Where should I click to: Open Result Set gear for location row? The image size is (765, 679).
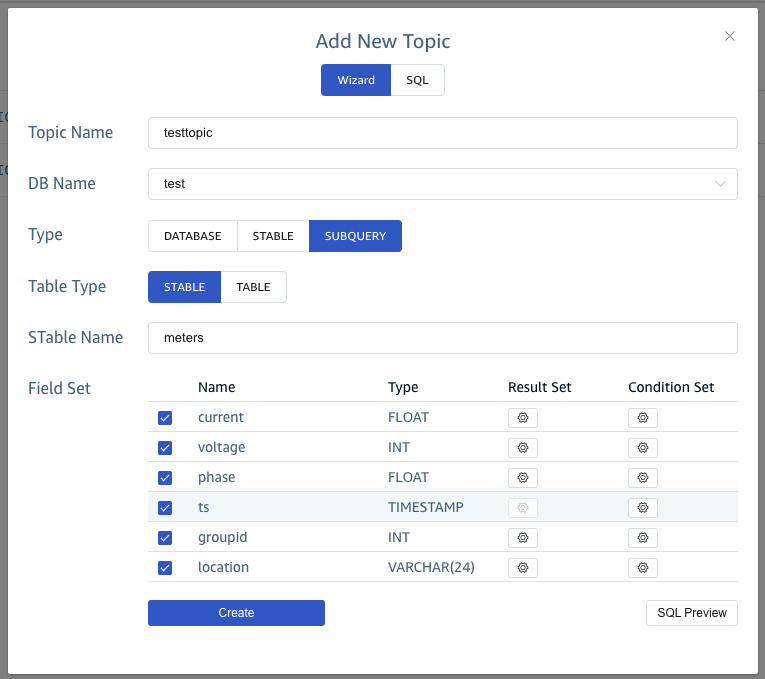coord(522,567)
